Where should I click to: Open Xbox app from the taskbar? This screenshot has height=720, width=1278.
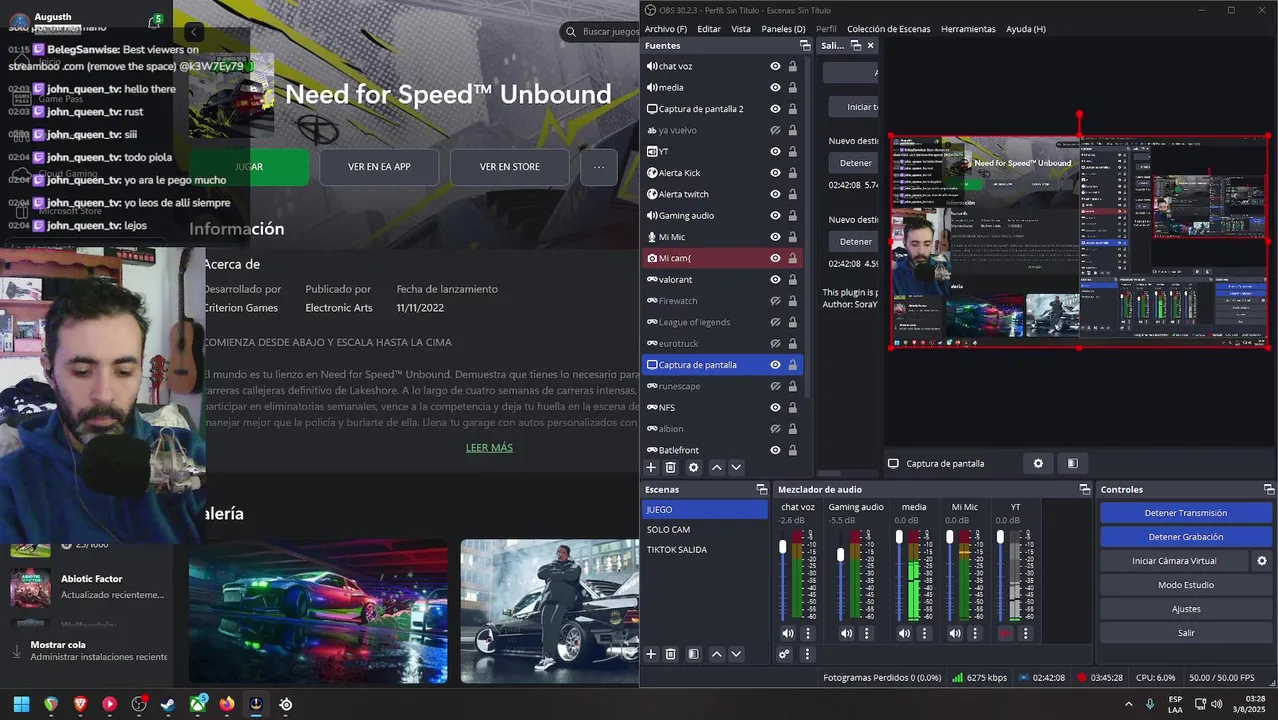pyautogui.click(x=198, y=704)
